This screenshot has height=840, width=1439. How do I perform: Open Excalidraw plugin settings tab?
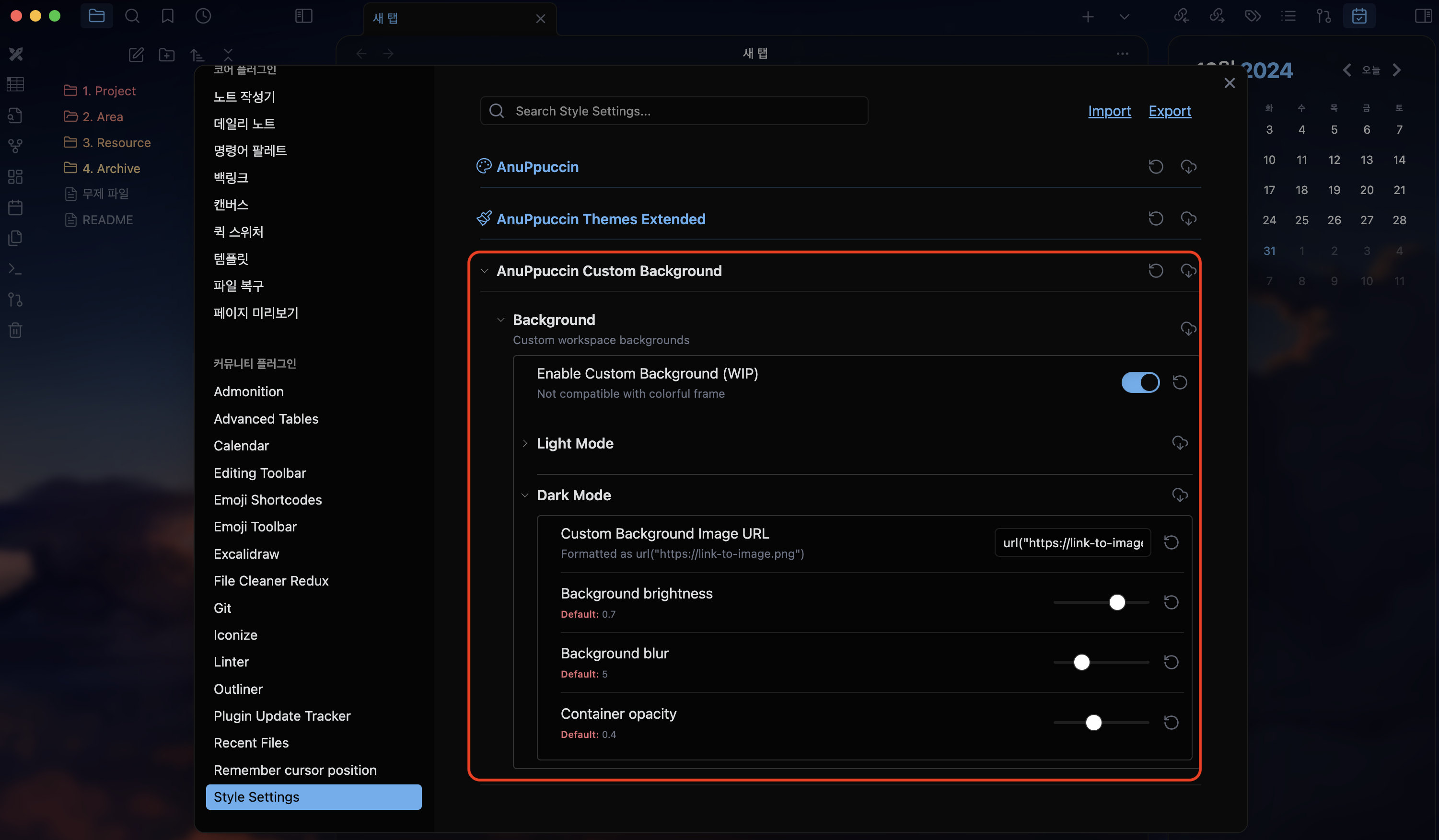point(246,553)
